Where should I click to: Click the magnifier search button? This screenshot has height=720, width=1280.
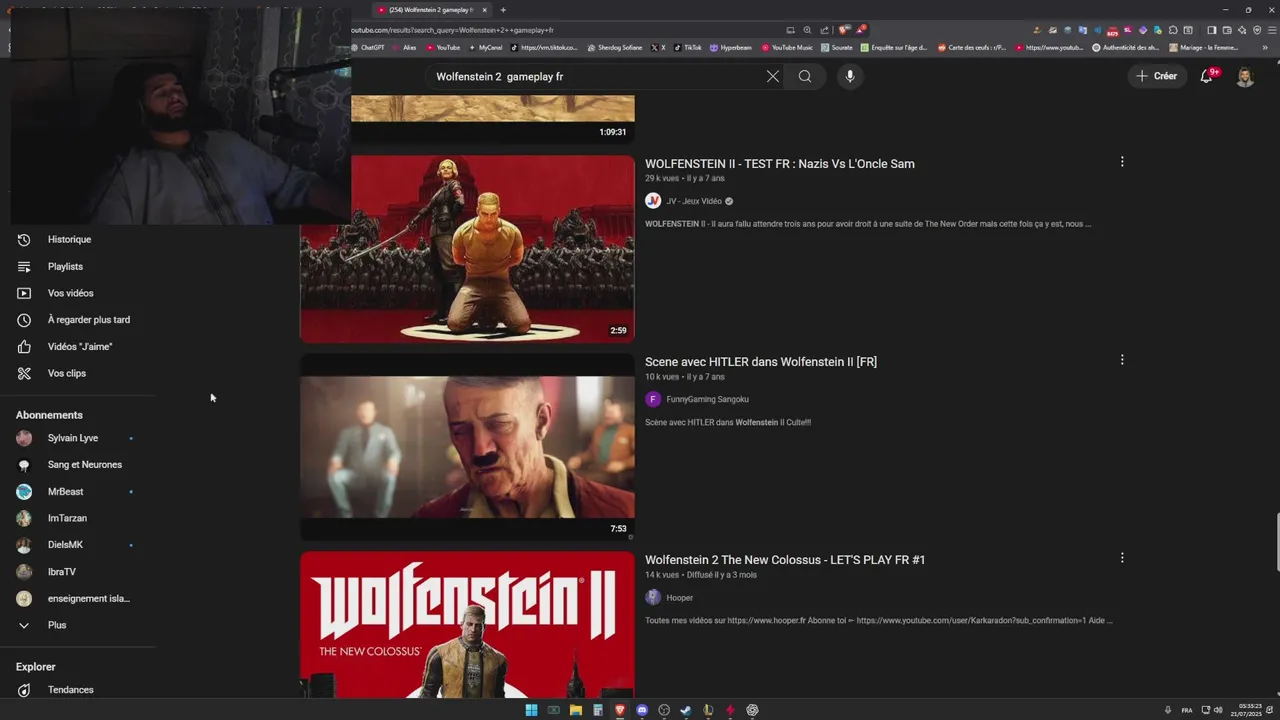pos(805,76)
